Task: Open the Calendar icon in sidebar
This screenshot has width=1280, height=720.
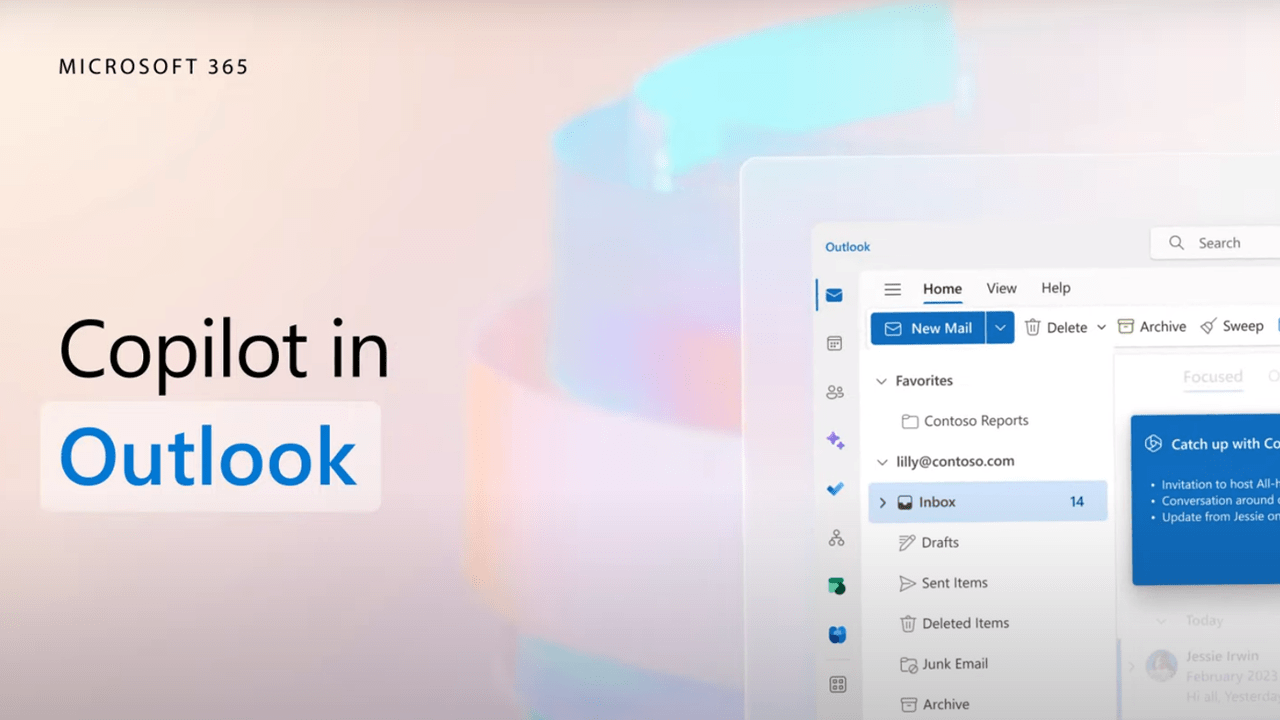Action: (835, 344)
